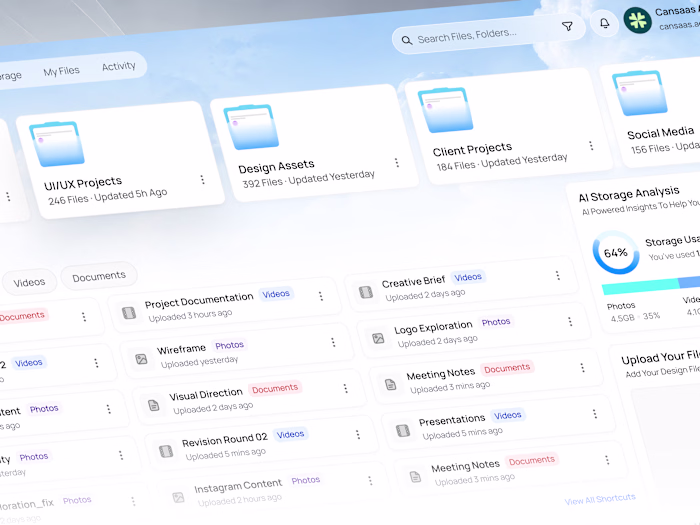Open Logo Exploration row options menu
Screen dimensions: 700x525
[570, 321]
